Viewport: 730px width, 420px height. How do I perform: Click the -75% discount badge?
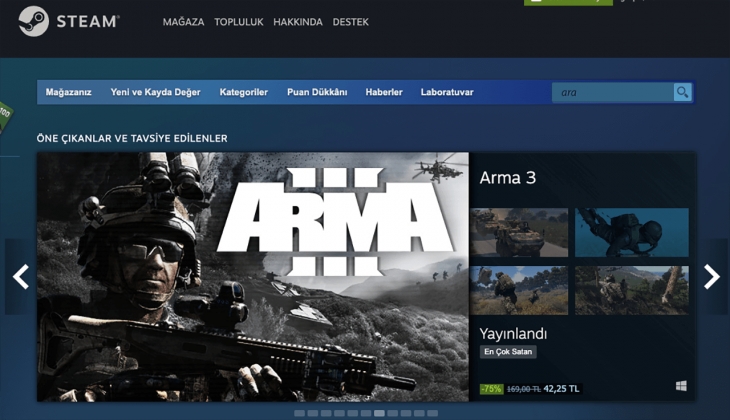(492, 388)
